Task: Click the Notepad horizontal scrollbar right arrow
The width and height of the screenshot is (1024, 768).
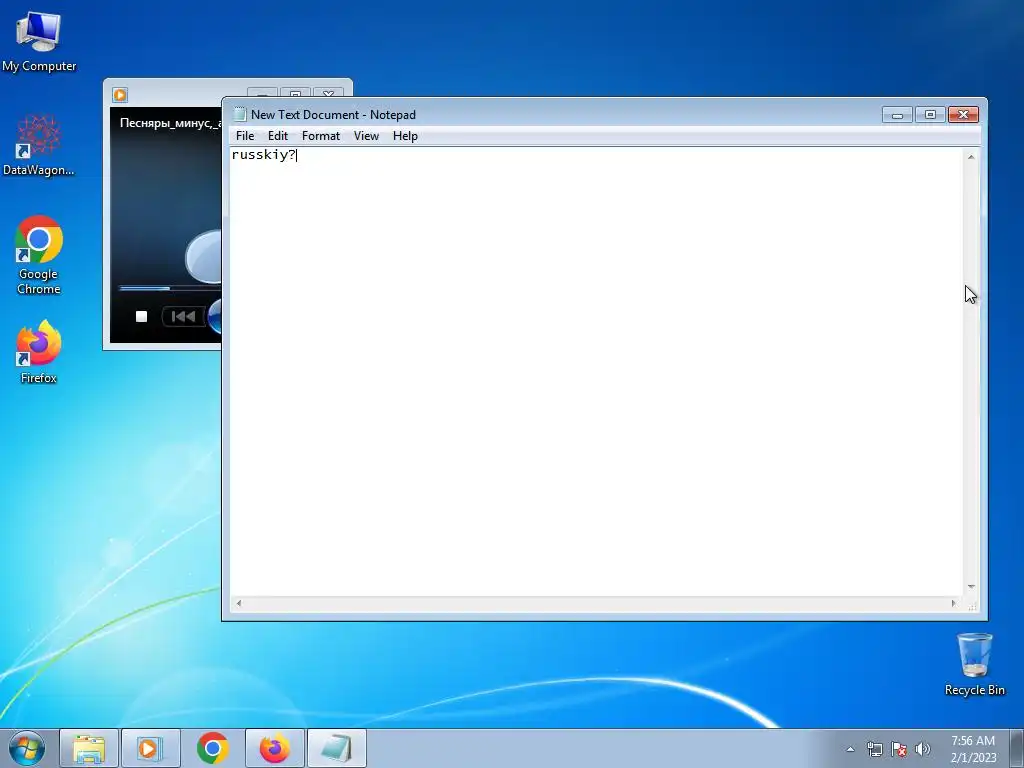Action: [953, 603]
